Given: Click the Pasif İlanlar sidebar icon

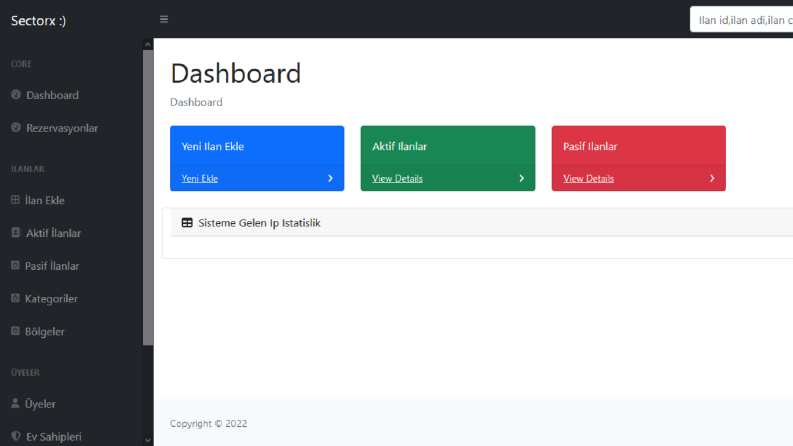Looking at the screenshot, I should (x=16, y=265).
